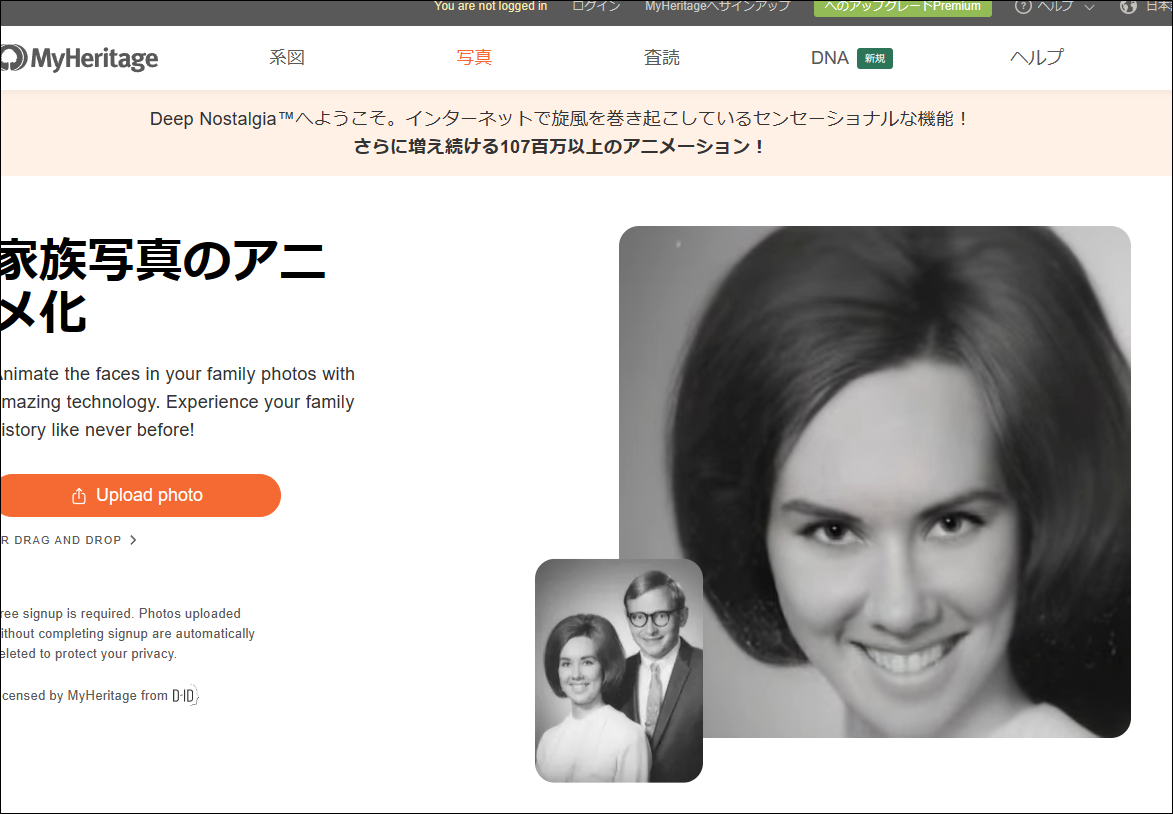Click the free signup privacy notice text

click(127, 634)
